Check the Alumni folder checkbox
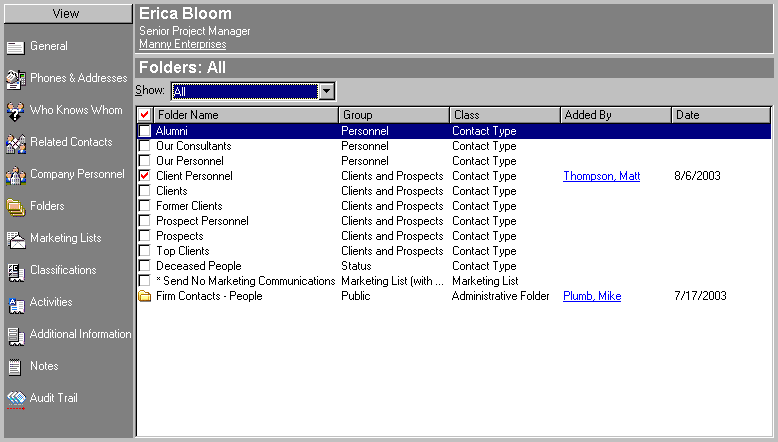Screen dimensions: 778x442 pos(145,131)
